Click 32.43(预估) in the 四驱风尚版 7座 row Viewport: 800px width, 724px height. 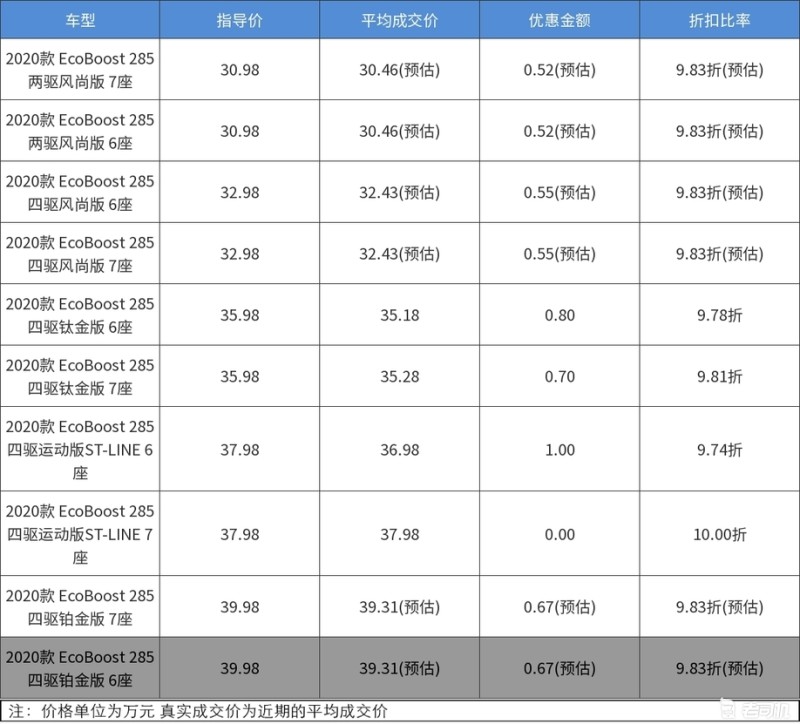click(x=399, y=254)
